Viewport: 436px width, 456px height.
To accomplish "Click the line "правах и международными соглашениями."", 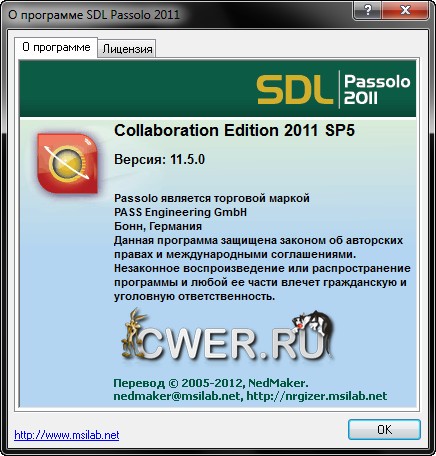I will pyautogui.click(x=235, y=254).
